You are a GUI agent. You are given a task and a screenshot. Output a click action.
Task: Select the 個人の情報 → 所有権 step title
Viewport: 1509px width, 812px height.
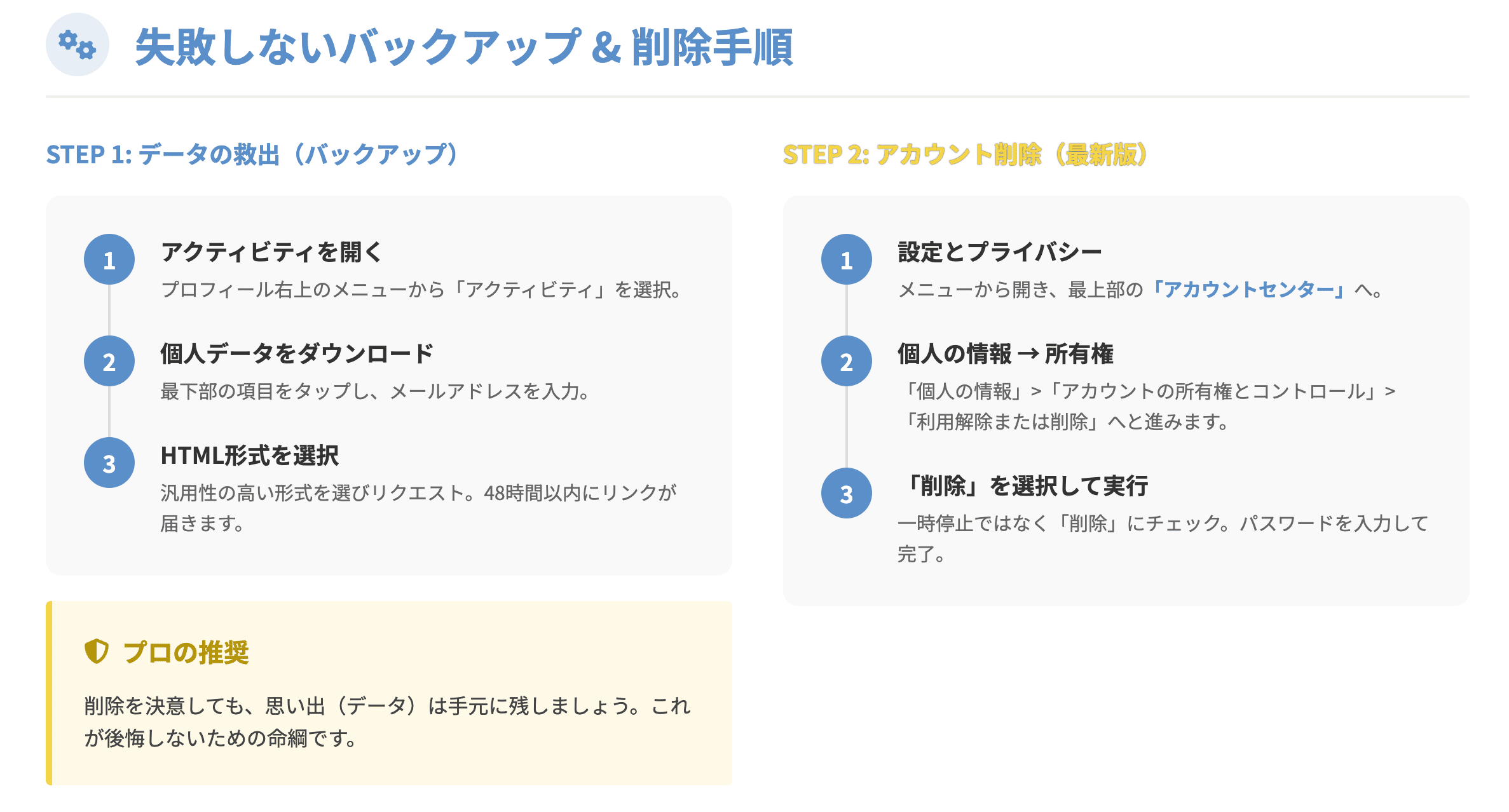[x=1005, y=354]
